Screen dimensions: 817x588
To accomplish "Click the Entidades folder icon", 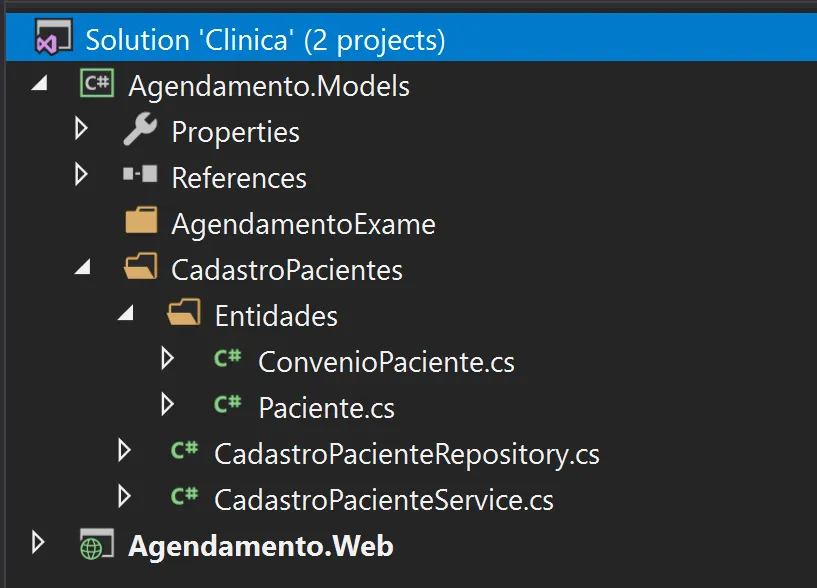I will pyautogui.click(x=184, y=314).
